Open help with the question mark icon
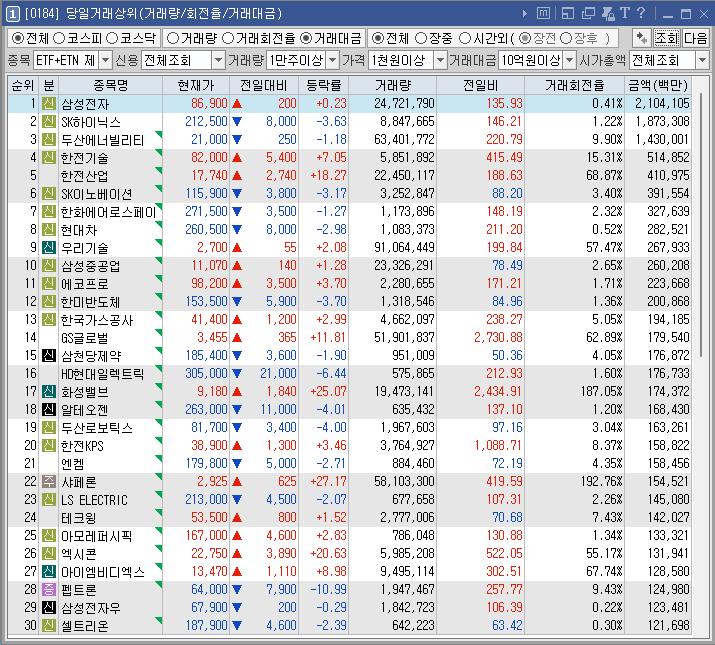Screen dimensions: 715x645 [x=641, y=13]
